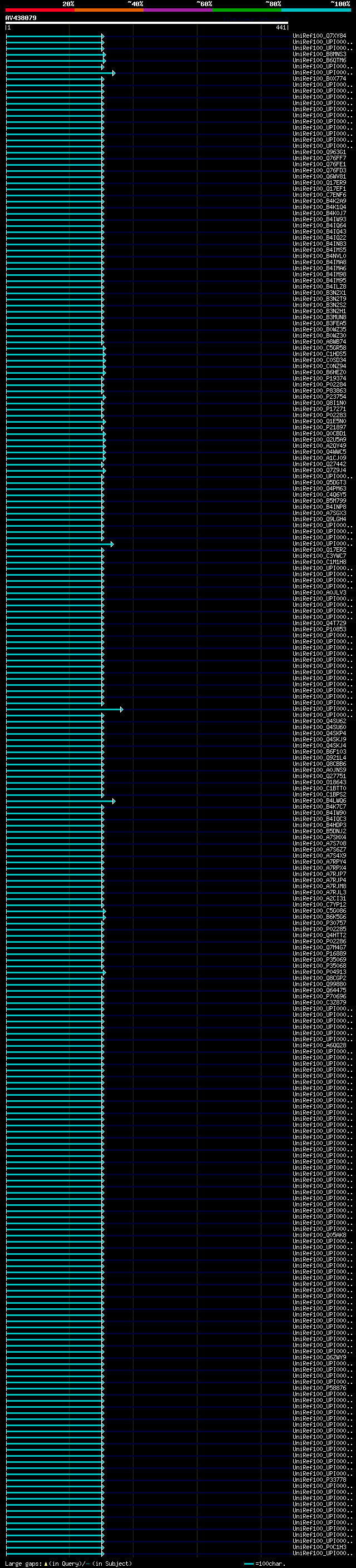Click label UniRef100_B4IW93

[319, 219]
